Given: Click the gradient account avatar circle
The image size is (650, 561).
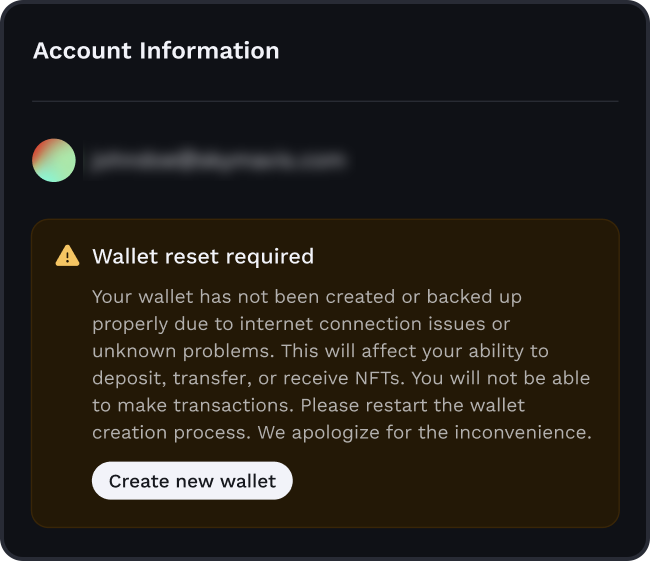Looking at the screenshot, I should coord(54,160).
